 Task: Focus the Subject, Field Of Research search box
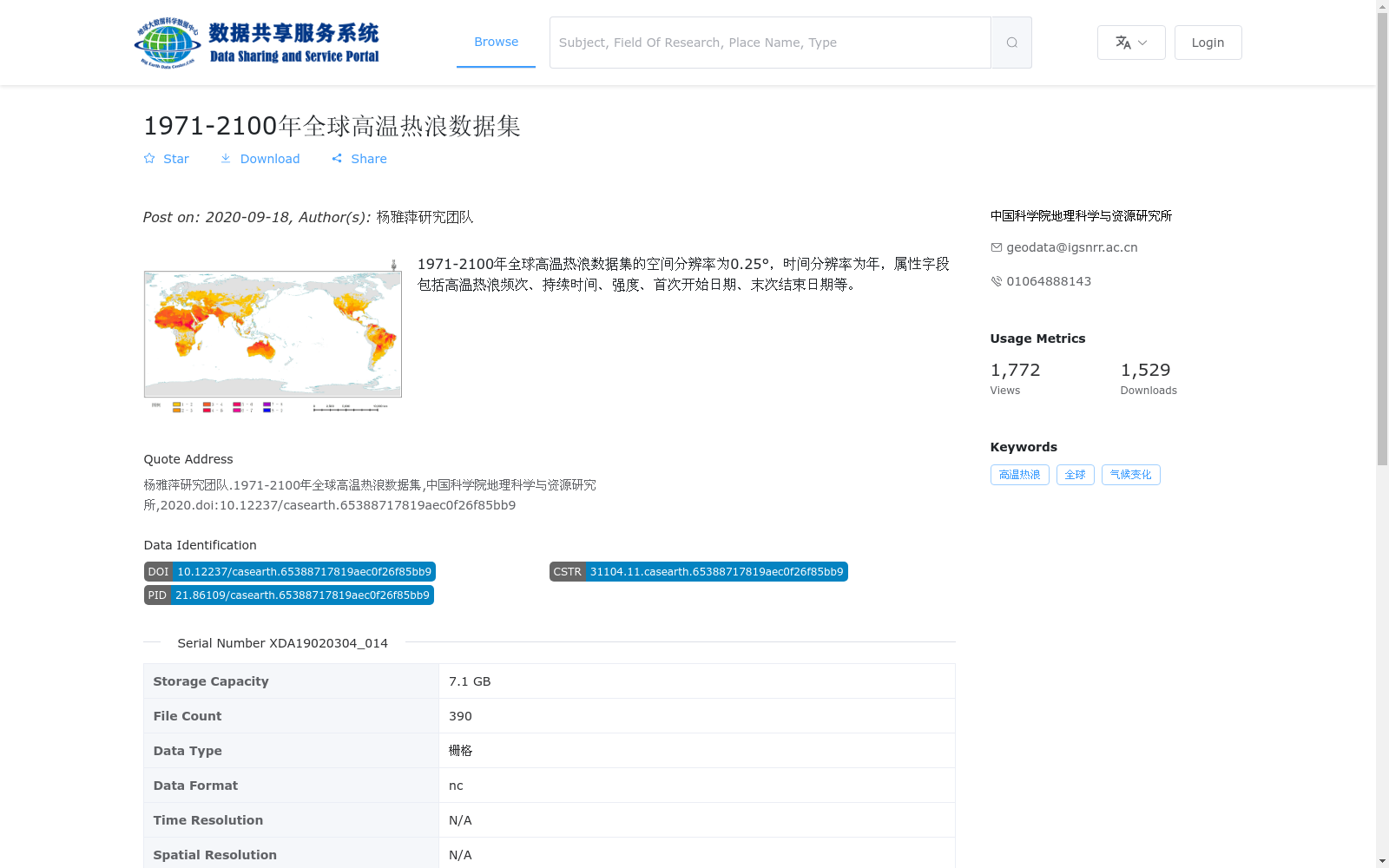click(x=770, y=43)
